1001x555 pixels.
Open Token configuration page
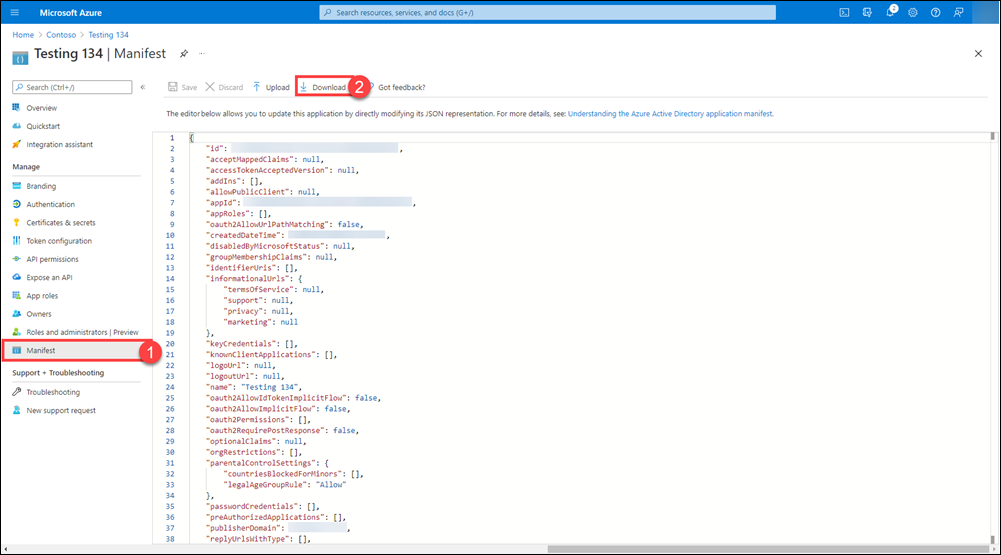pyautogui.click(x=59, y=241)
